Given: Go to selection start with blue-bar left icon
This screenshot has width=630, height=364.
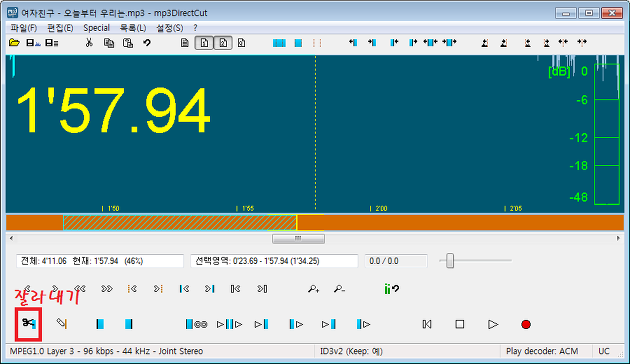Looking at the screenshot, I should pos(184,288).
